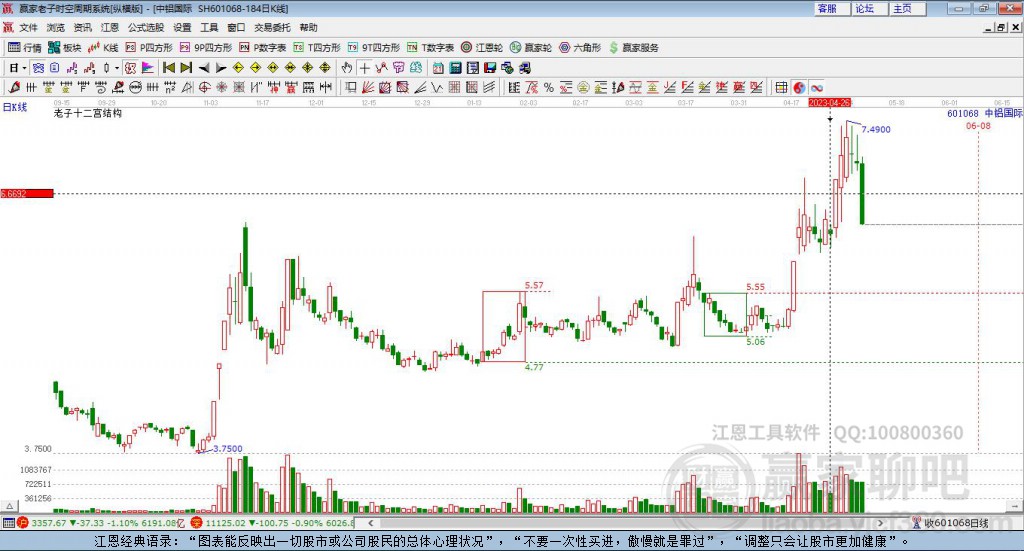Open the 文件 menu
Screen dimensions: 1024x551
pos(28,27)
